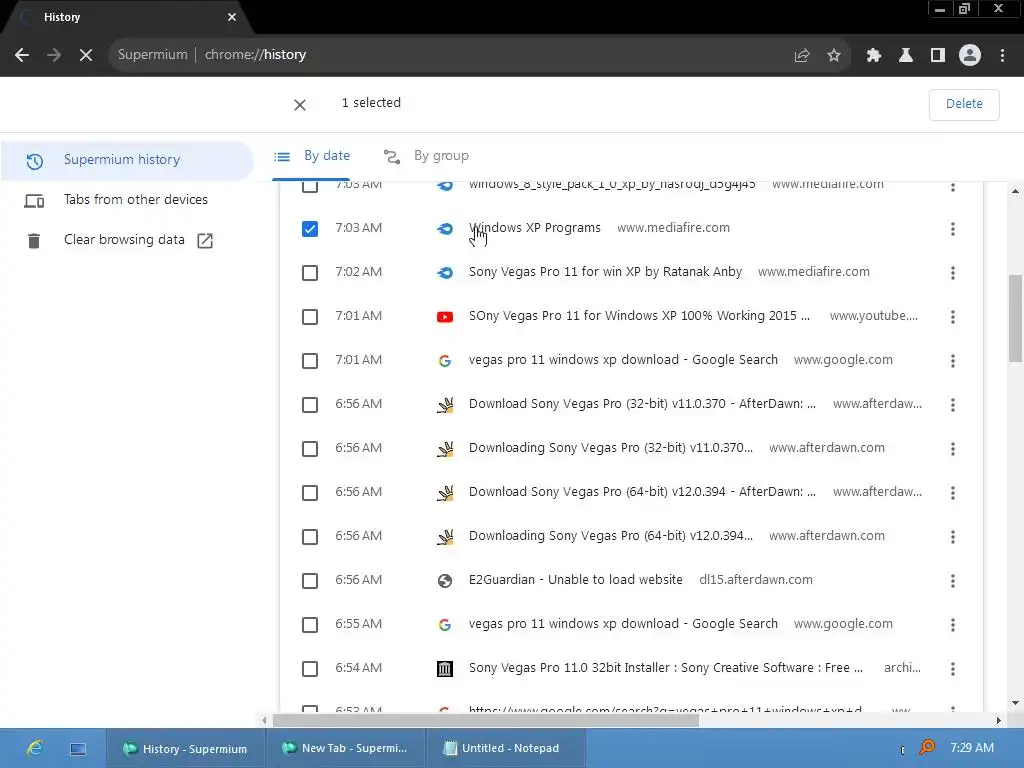The width and height of the screenshot is (1024, 768).
Task: Open more actions for the YouTube entry
Action: pyautogui.click(x=953, y=317)
